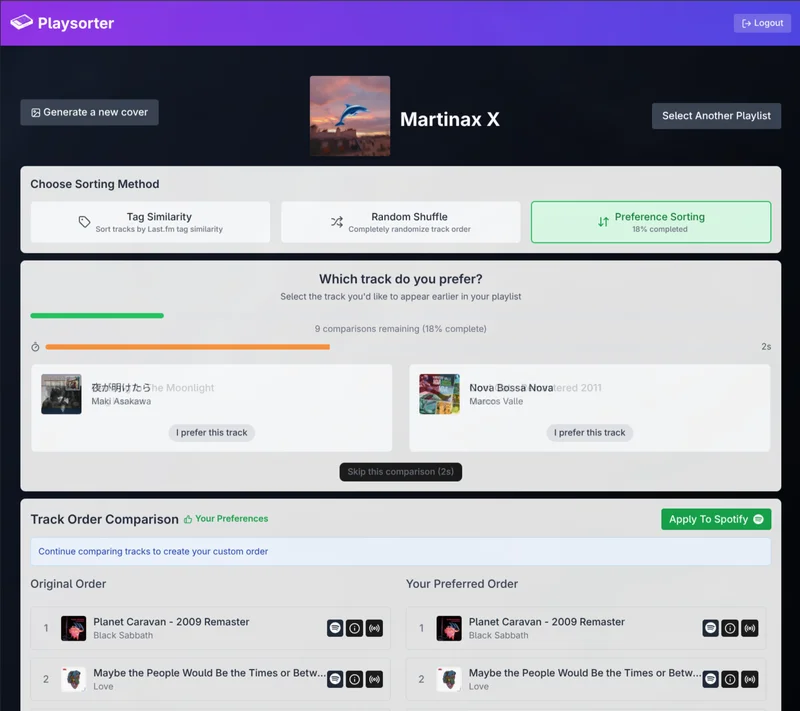Click broadcast icon for Maybe the People, Original Order
Viewport: 800px width, 711px height.
coord(374,679)
